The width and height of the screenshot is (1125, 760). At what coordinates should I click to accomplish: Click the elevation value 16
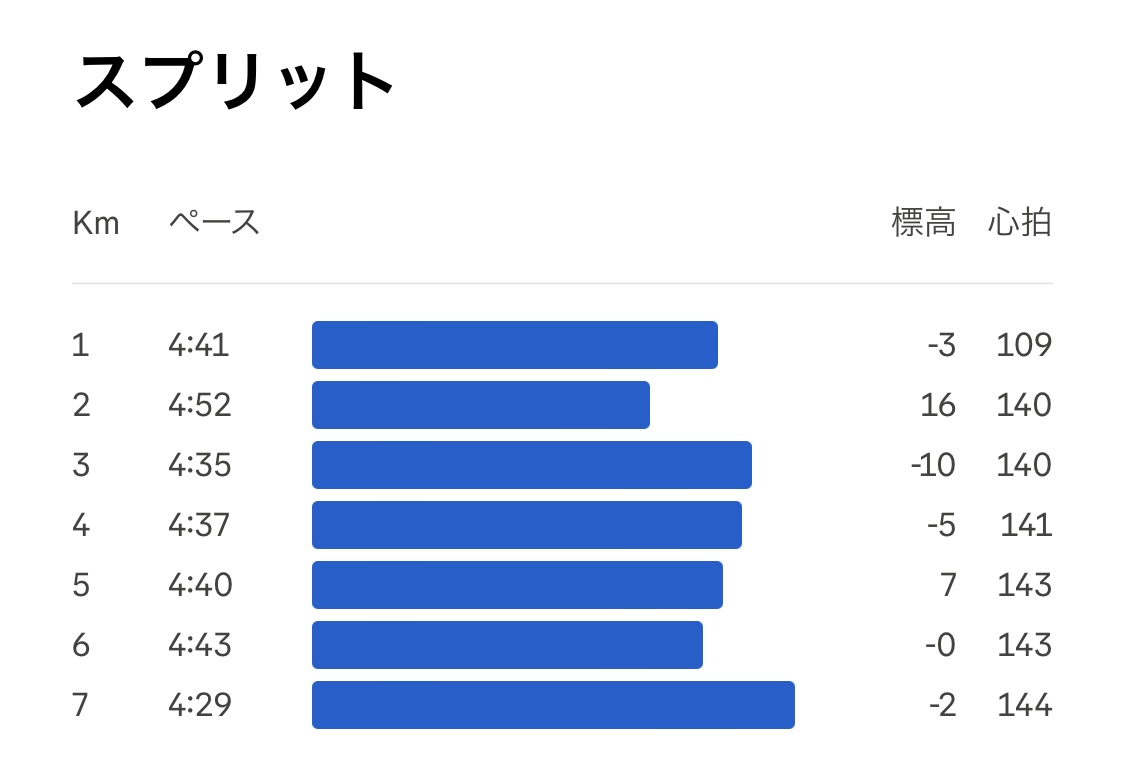(x=938, y=405)
